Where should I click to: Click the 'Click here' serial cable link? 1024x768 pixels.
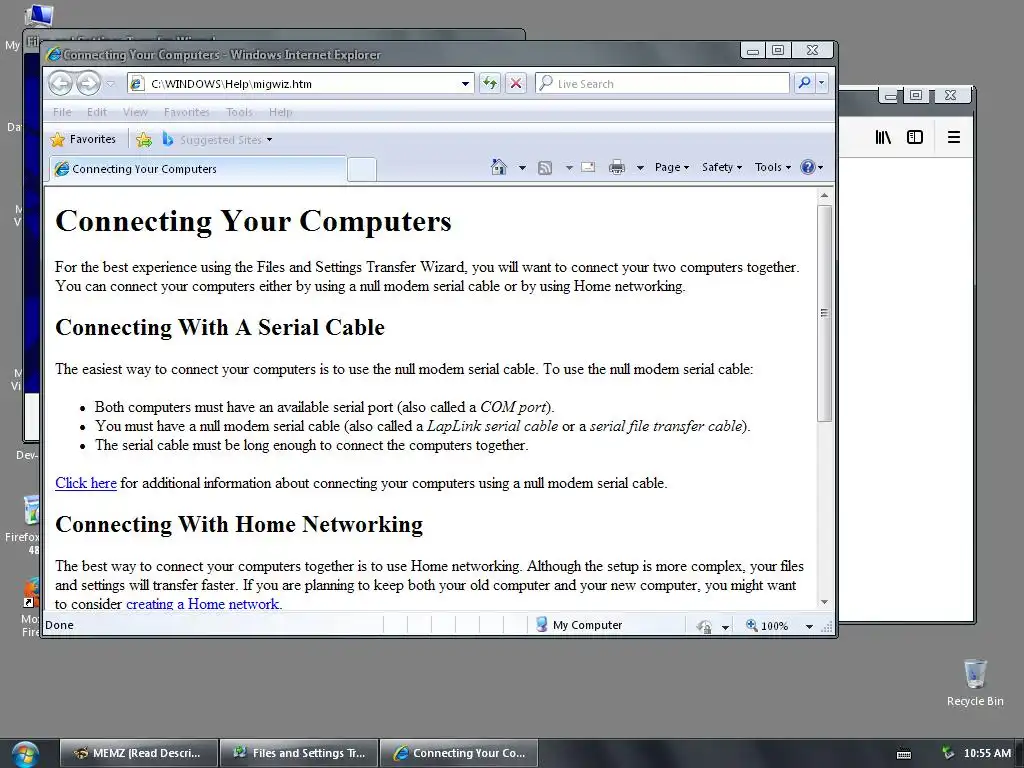(86, 483)
